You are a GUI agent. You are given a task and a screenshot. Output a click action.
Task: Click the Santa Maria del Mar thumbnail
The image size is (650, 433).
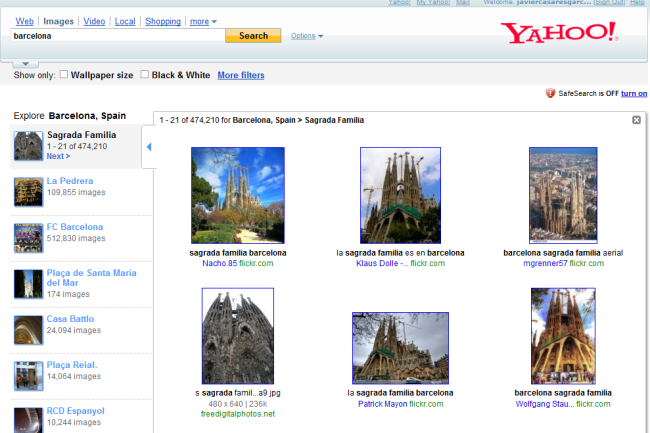click(28, 284)
